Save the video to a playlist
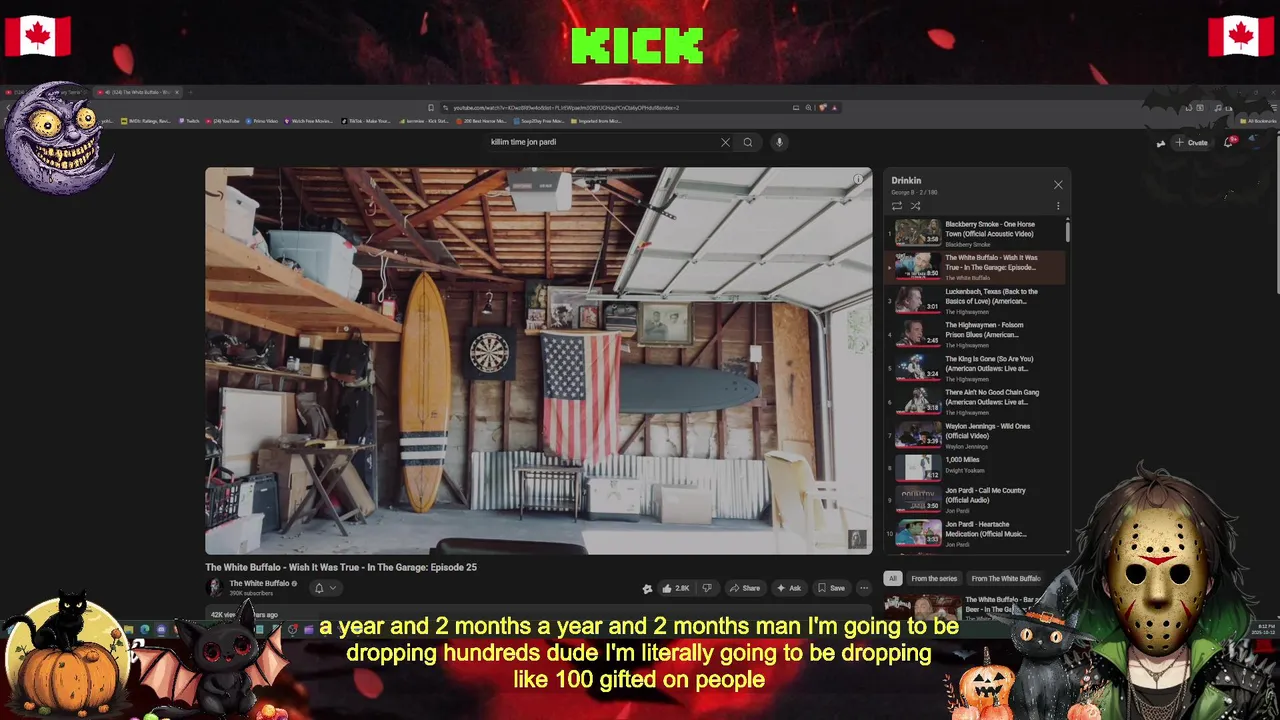The height and width of the screenshot is (720, 1280). (x=831, y=588)
